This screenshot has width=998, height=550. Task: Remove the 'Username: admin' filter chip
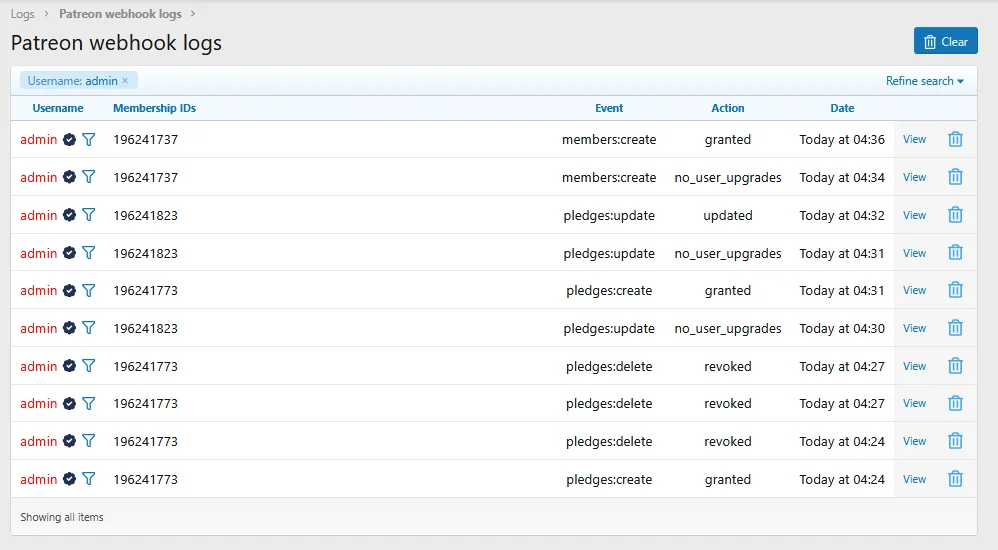click(125, 80)
